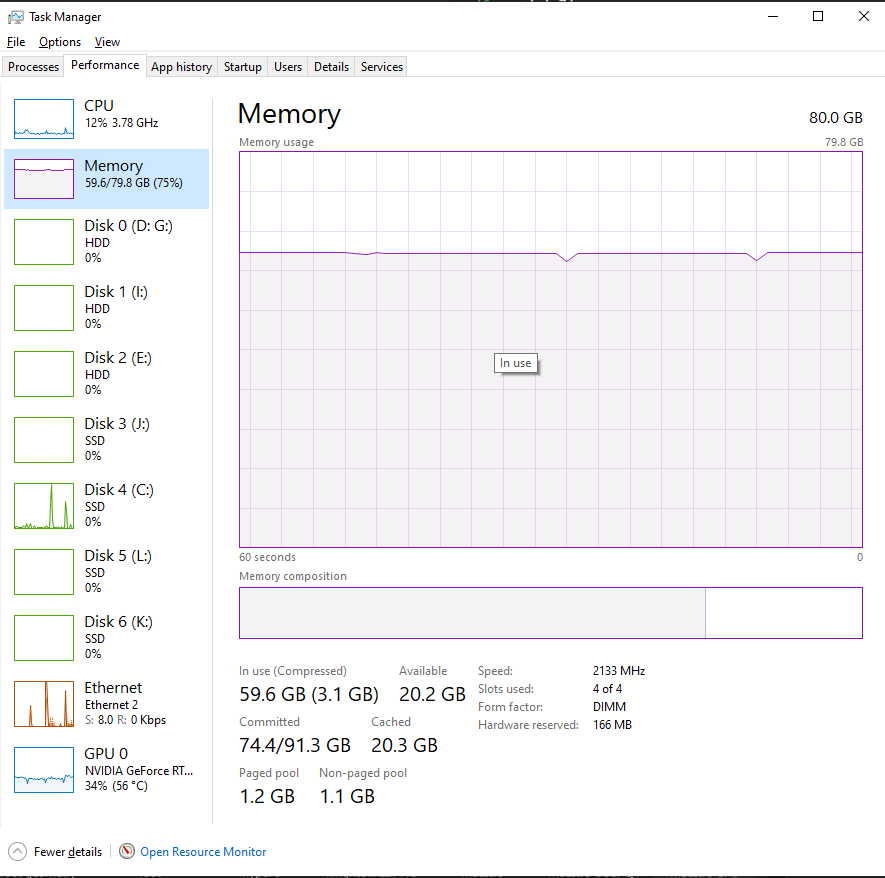Switch to the Processes tab

coord(33,67)
